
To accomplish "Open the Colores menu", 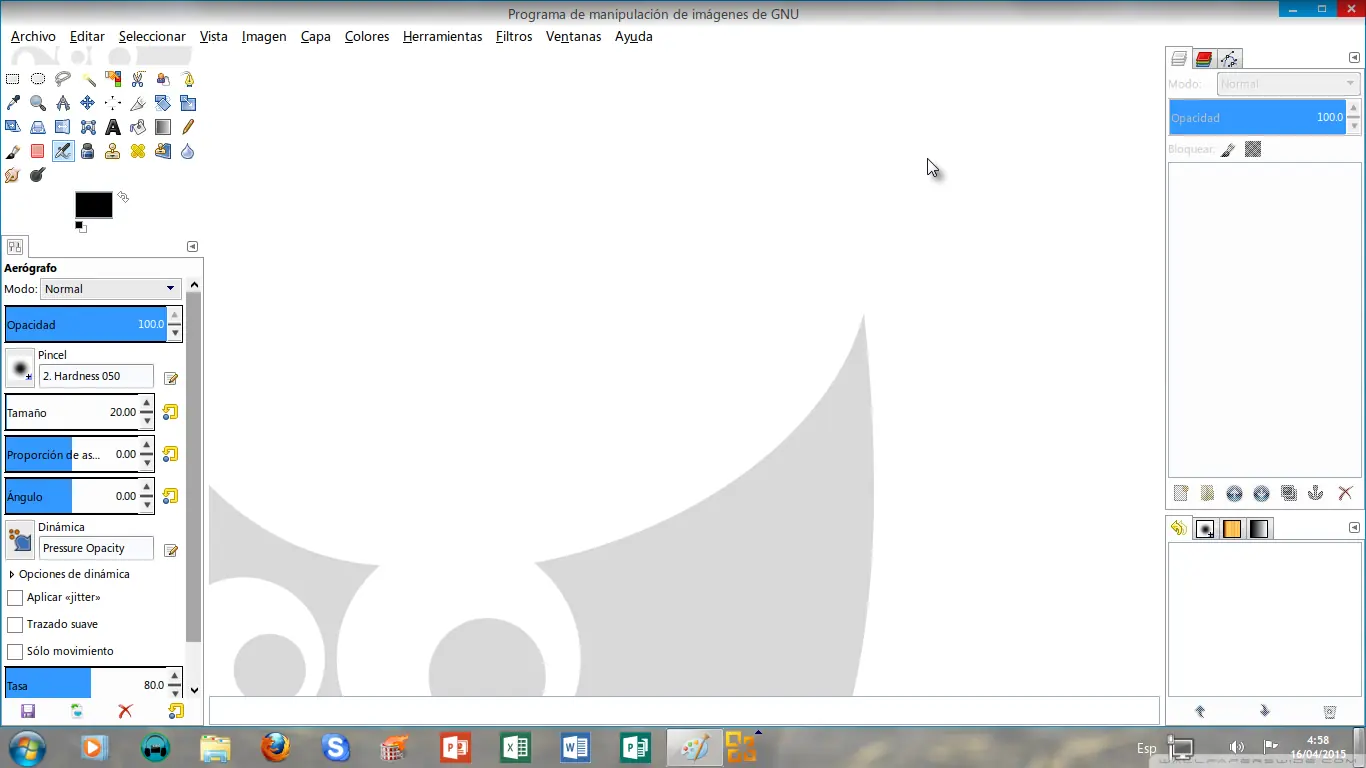I will pyautogui.click(x=367, y=36).
